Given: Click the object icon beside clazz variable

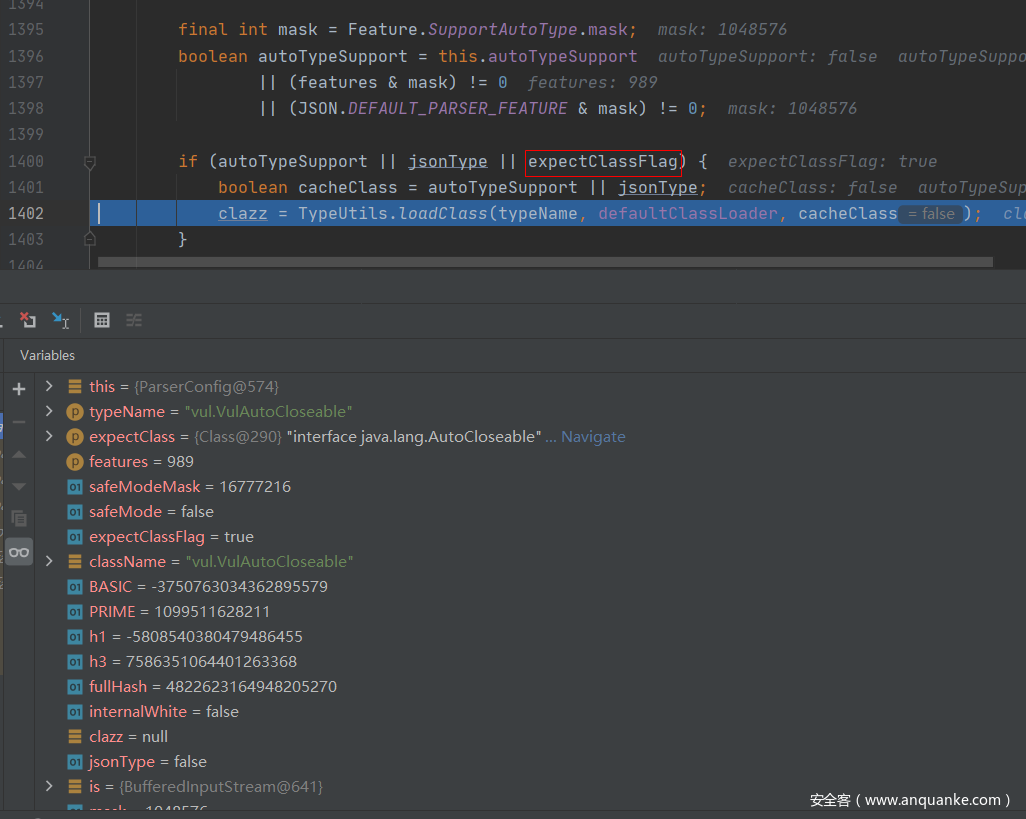Looking at the screenshot, I should pos(75,737).
